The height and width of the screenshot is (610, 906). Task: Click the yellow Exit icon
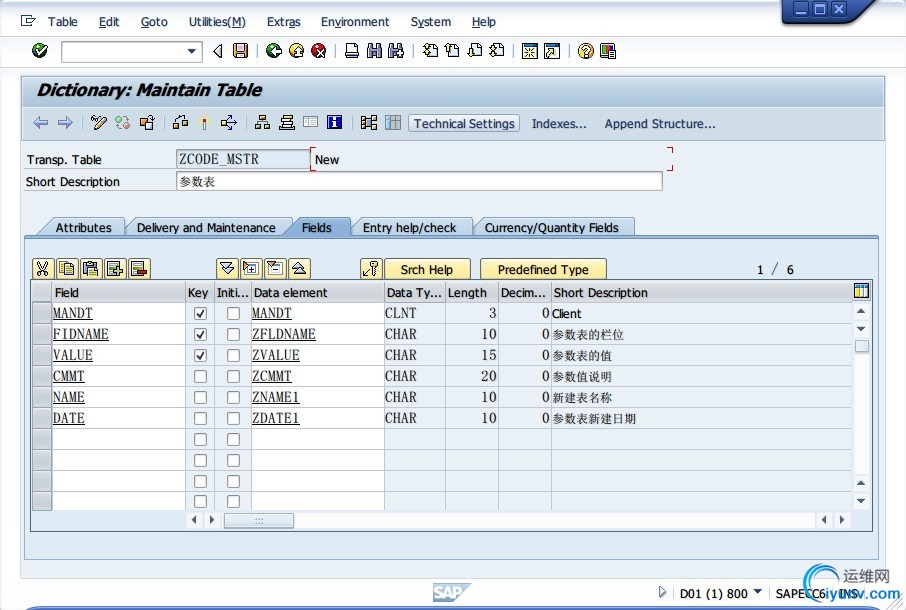point(296,51)
